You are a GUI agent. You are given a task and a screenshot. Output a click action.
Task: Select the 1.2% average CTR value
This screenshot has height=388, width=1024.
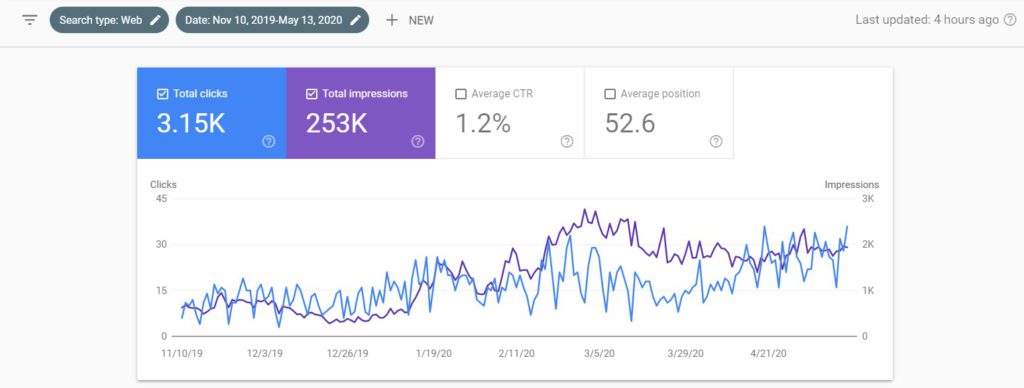483,123
